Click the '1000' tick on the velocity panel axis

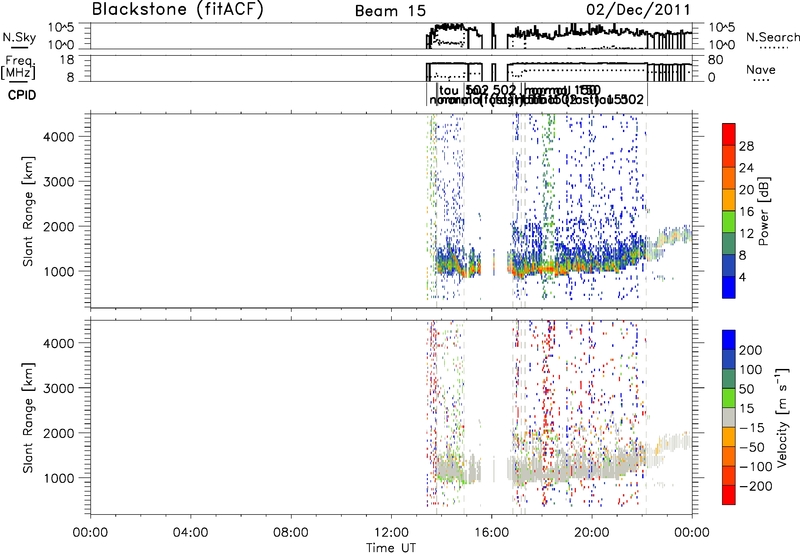58,477
